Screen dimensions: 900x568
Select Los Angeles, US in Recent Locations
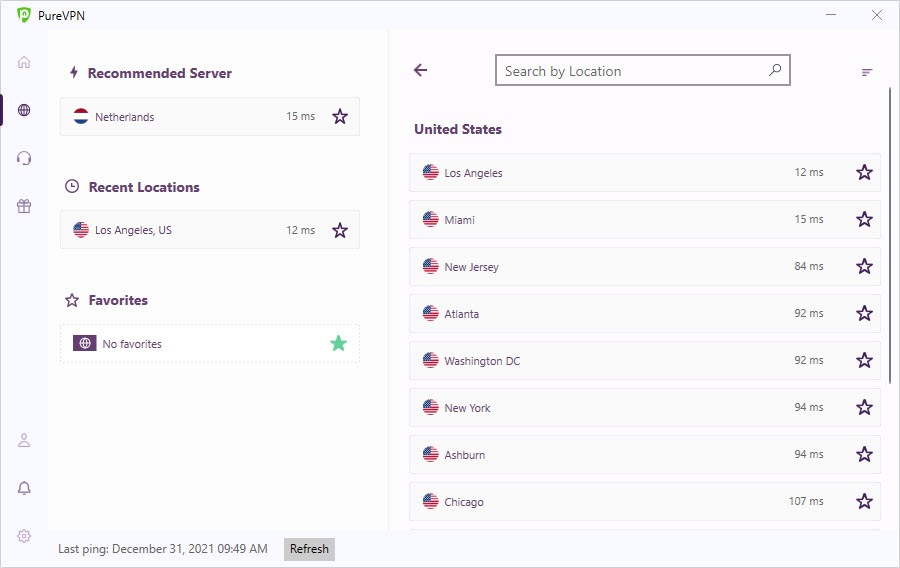tap(210, 229)
